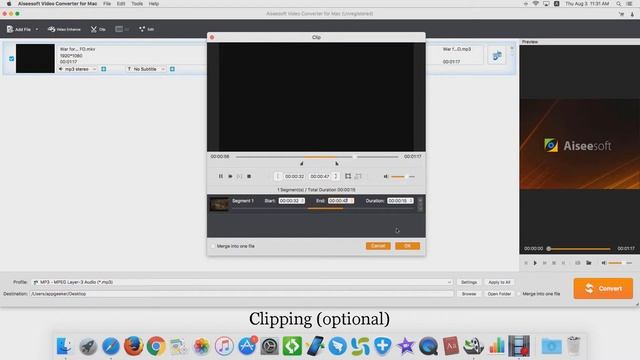Adjust the Preview panel volume slider
Image resolution: width=640 pixels, height=360 pixels.
pyautogui.click(x=620, y=263)
